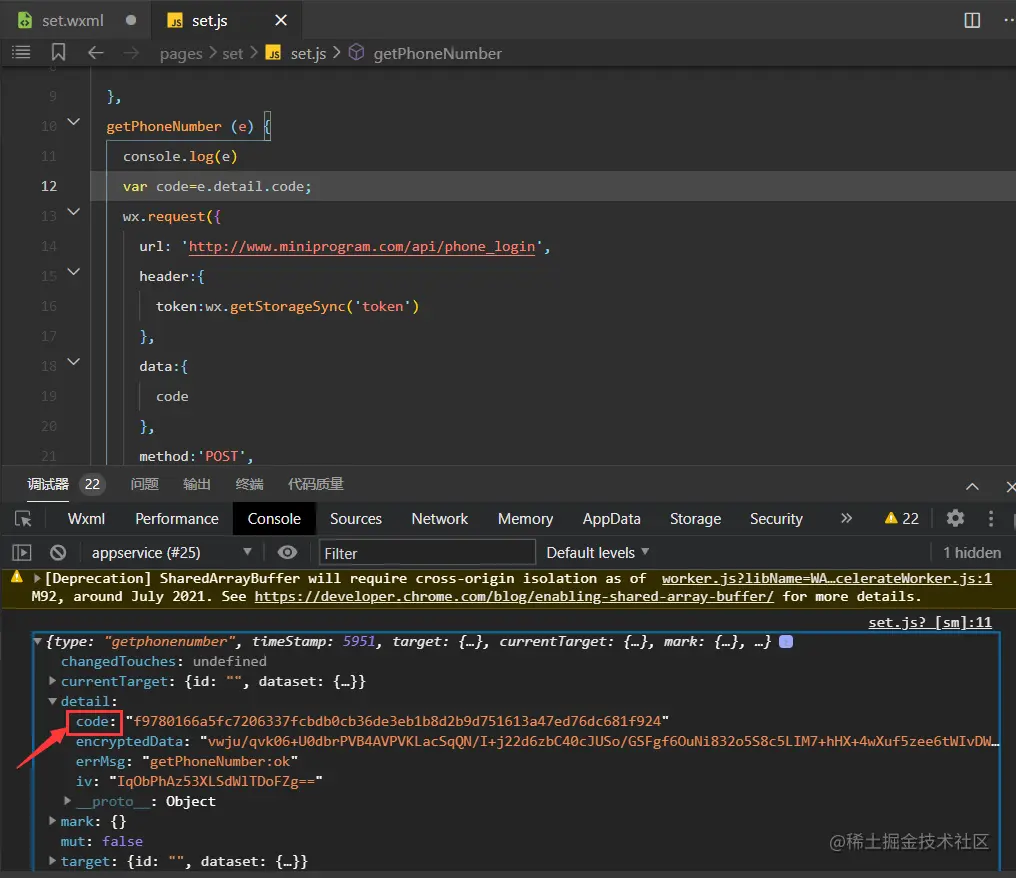Click the split editor icon
Image resolution: width=1016 pixels, height=878 pixels.
972,20
